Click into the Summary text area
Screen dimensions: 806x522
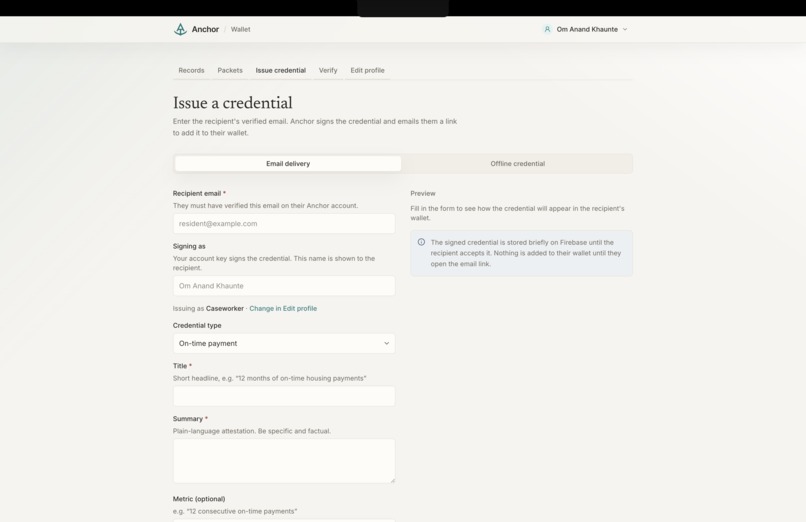284,461
